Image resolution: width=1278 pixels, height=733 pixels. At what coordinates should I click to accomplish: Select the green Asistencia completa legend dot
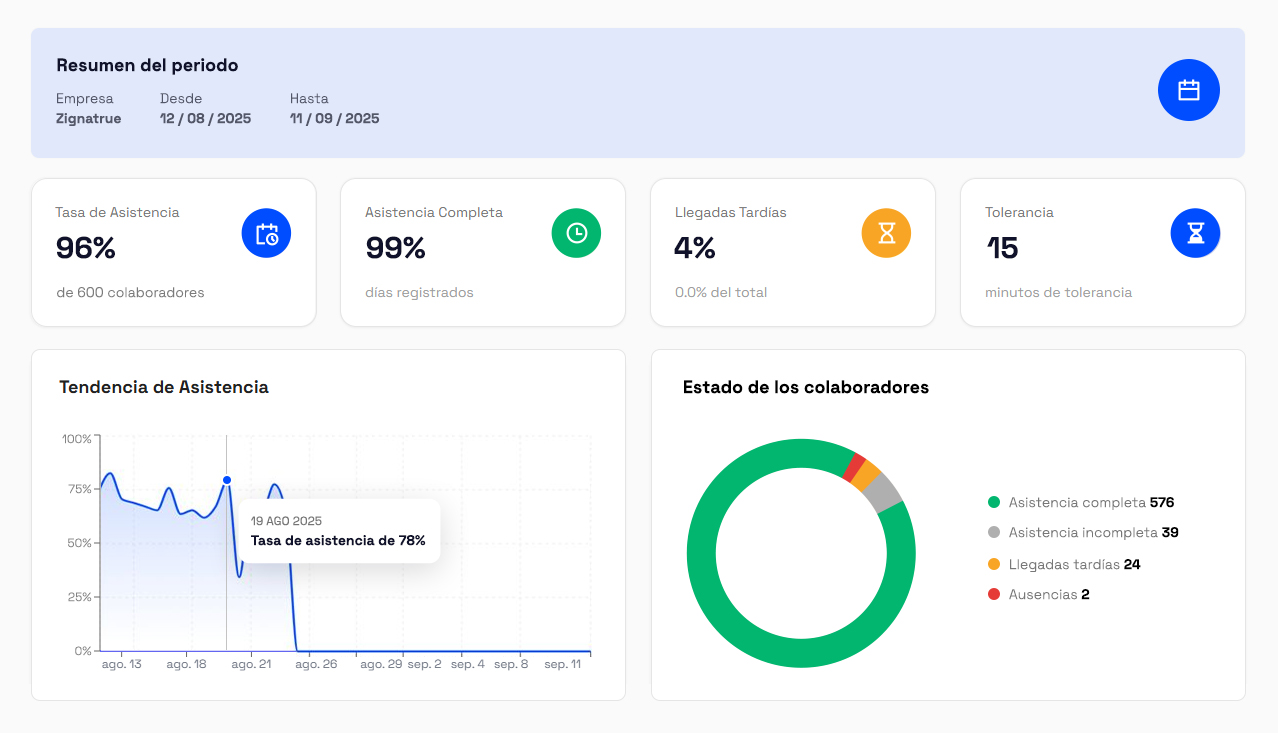tap(994, 502)
